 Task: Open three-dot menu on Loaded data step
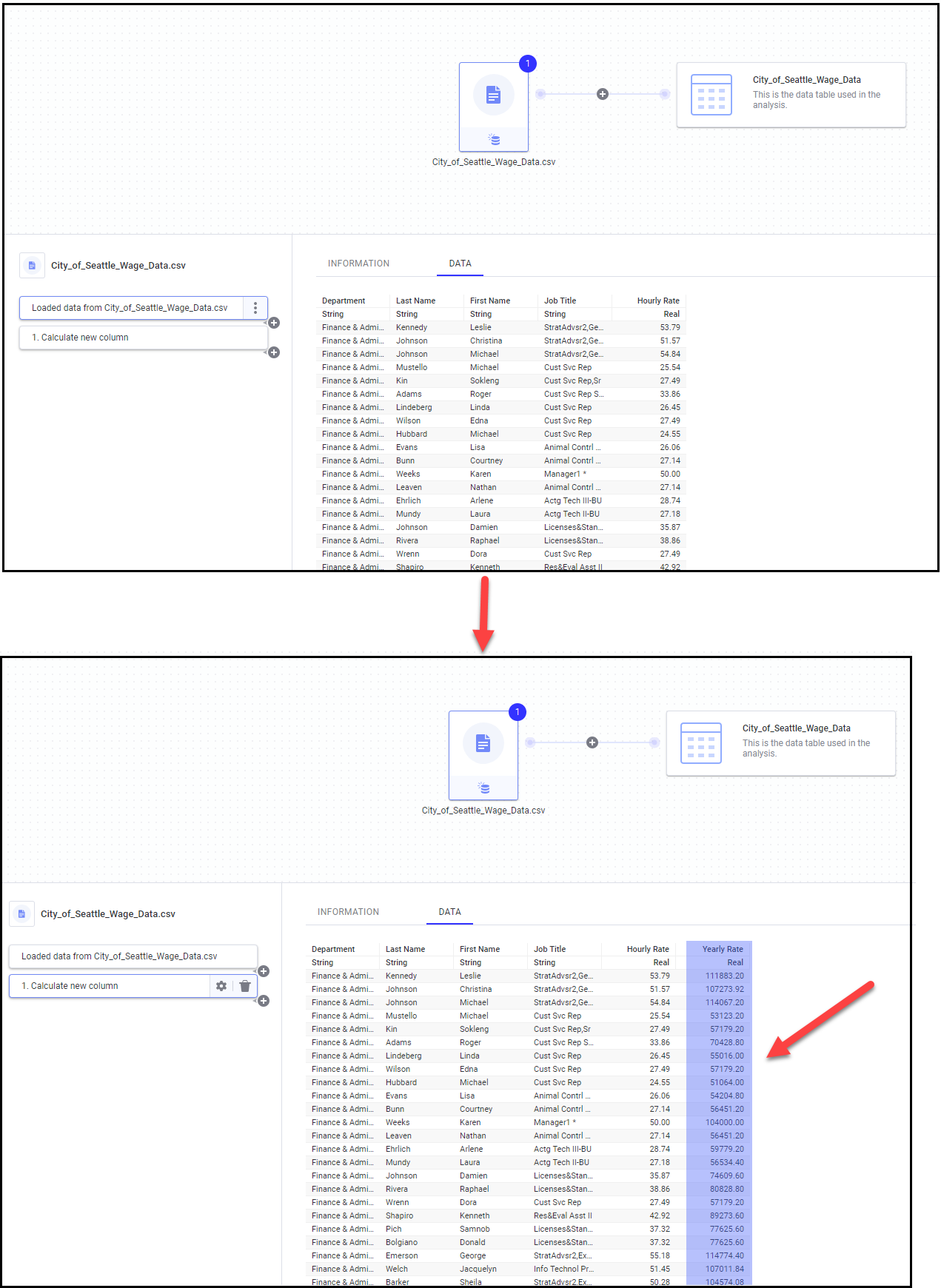pos(255,308)
